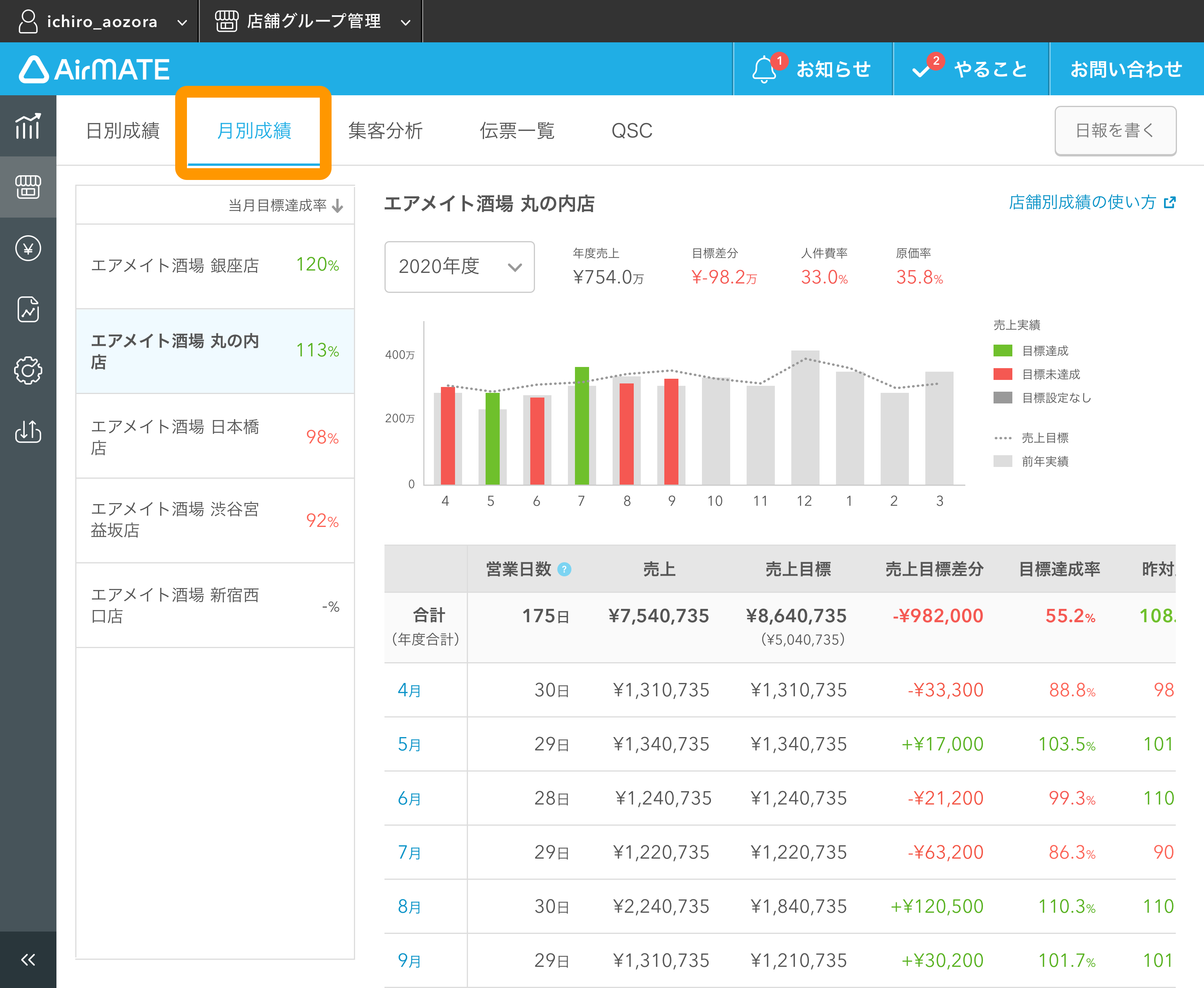1204x988 pixels.
Task: Click the sort arrow next to 当月目標達成率
Action: coord(337,205)
